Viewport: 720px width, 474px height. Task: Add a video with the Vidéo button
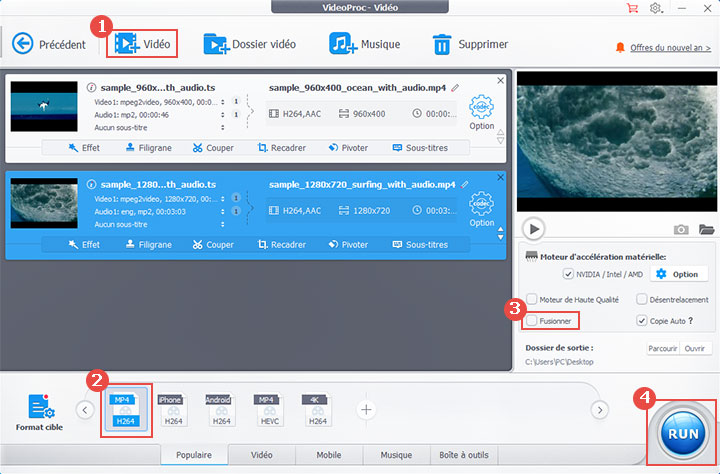point(142,44)
